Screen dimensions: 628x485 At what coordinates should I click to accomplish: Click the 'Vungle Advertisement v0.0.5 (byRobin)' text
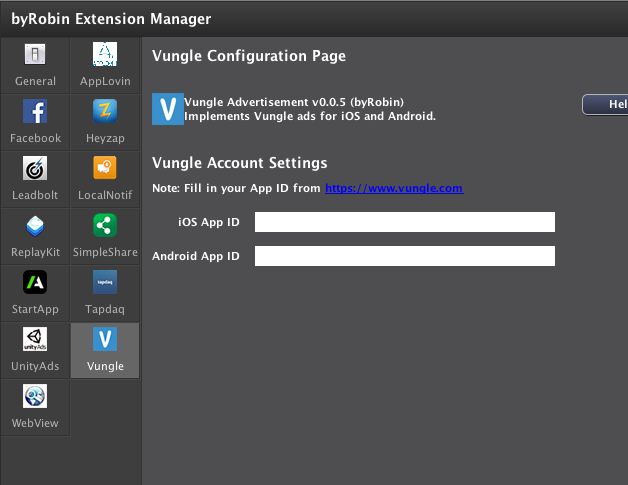tap(294, 102)
